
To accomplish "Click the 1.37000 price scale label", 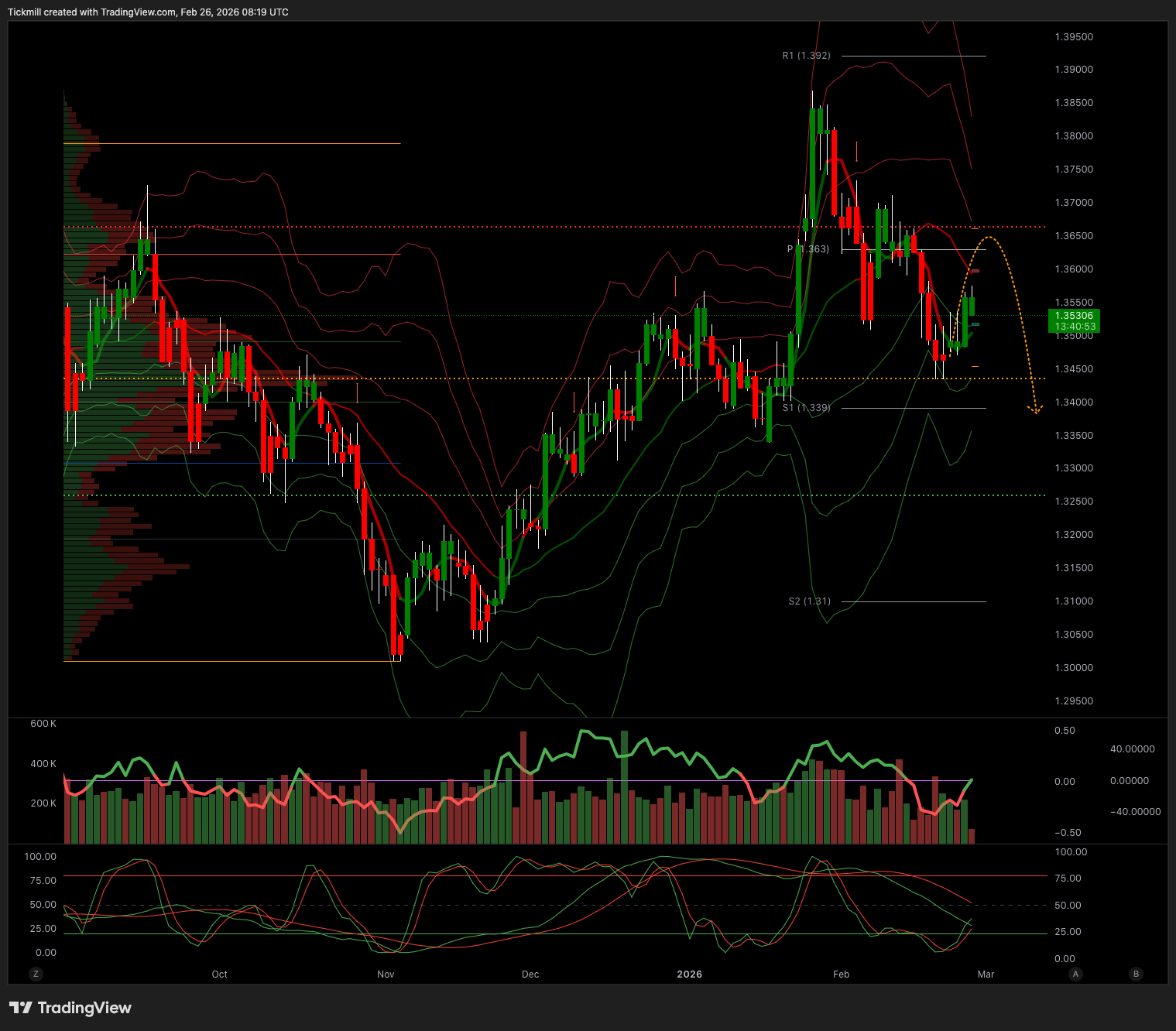I will [1074, 203].
